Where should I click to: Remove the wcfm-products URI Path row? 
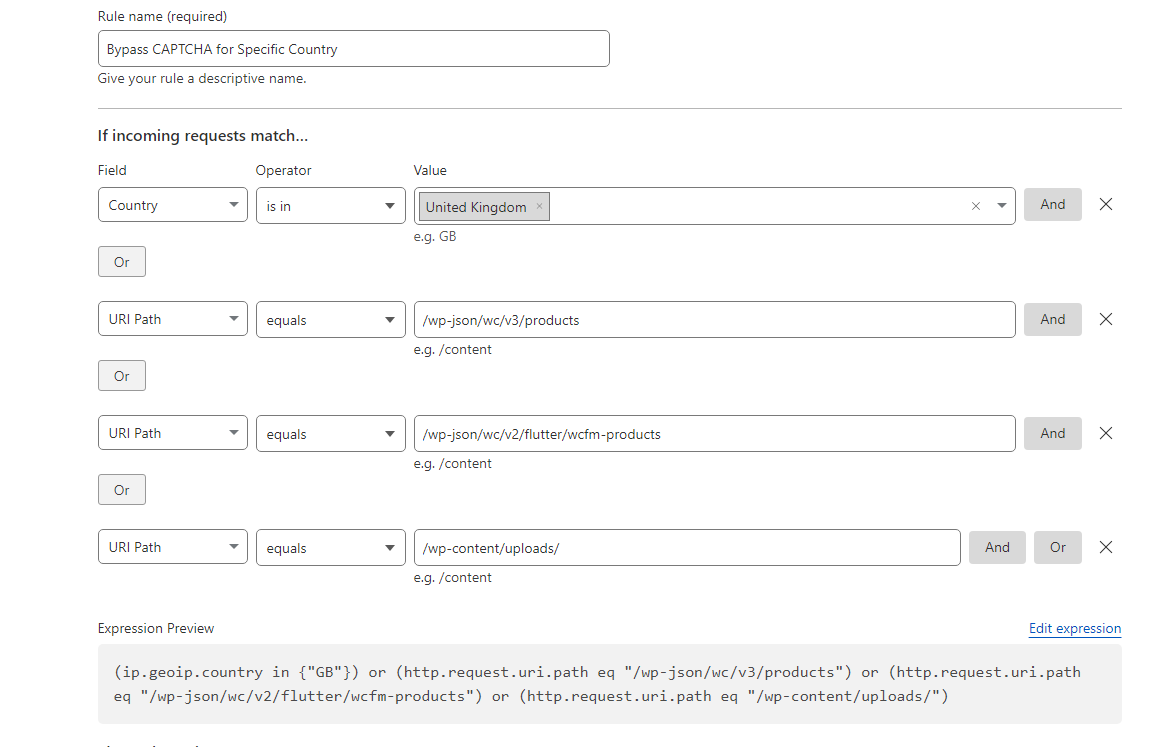coord(1105,433)
